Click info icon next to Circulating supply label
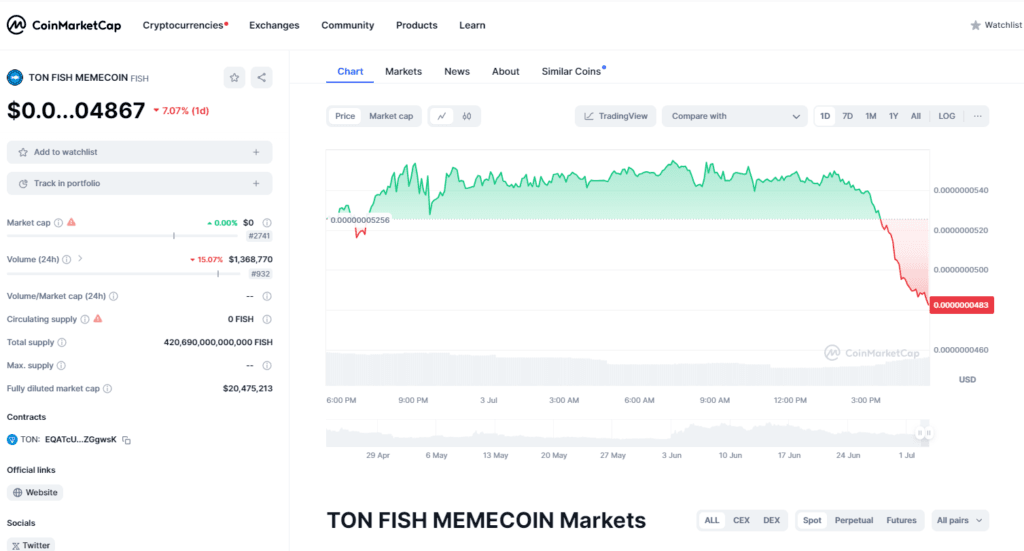 coord(85,319)
